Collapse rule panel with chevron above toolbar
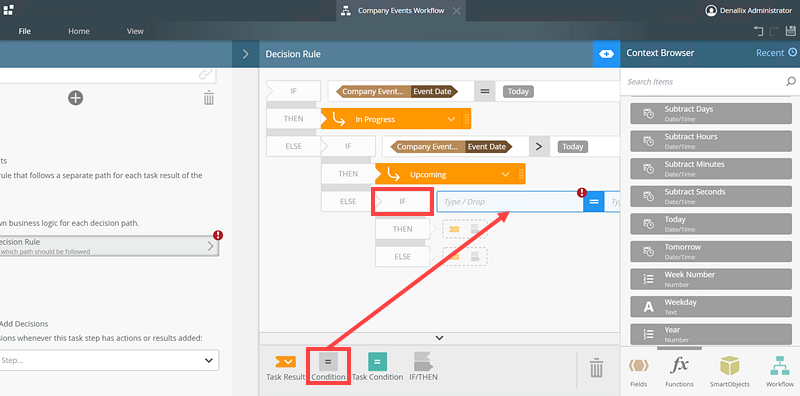This screenshot has height=396, width=800. point(439,337)
